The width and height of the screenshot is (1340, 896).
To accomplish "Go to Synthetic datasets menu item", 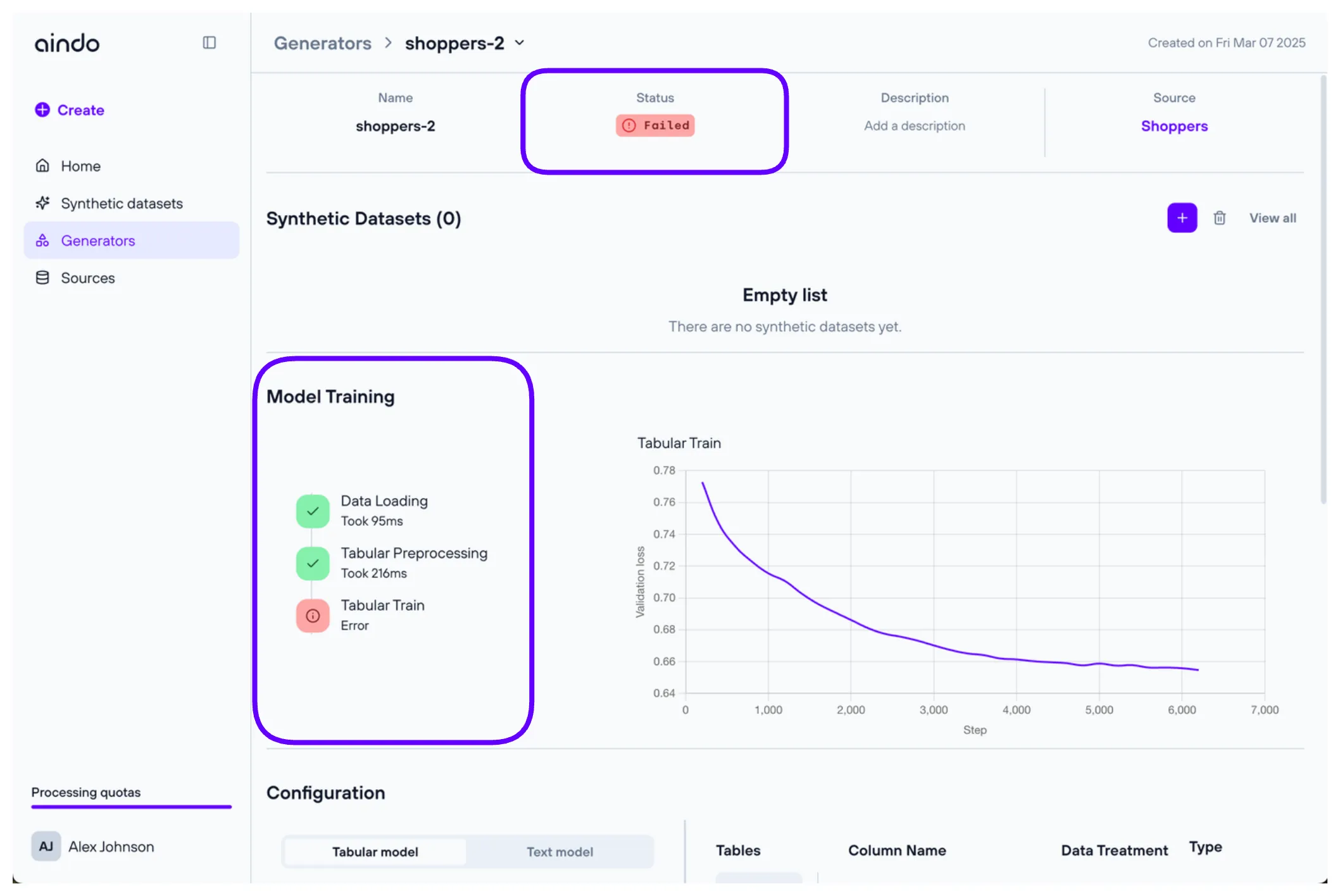I will (122, 203).
